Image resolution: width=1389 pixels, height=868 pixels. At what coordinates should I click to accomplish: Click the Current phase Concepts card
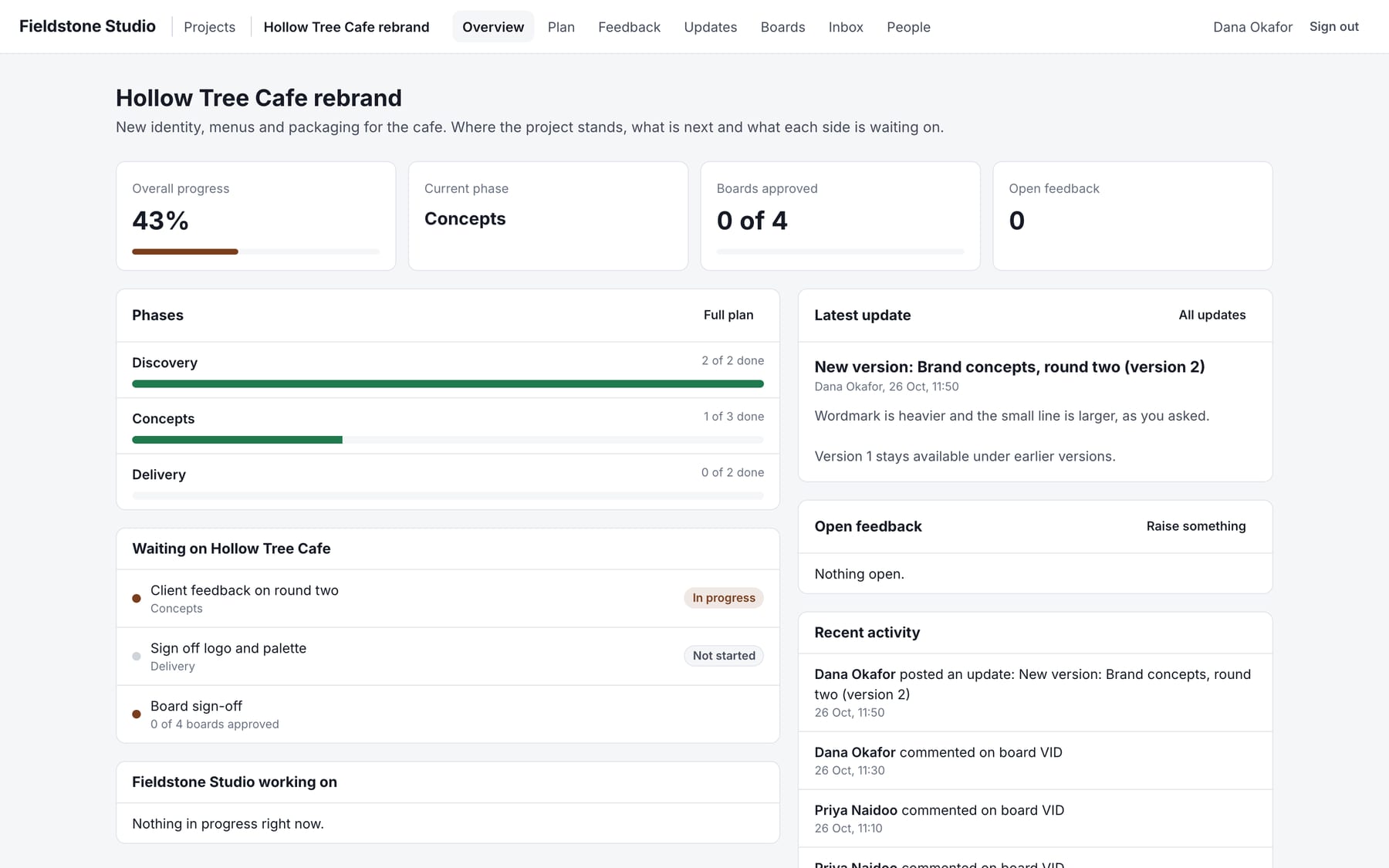coord(548,216)
